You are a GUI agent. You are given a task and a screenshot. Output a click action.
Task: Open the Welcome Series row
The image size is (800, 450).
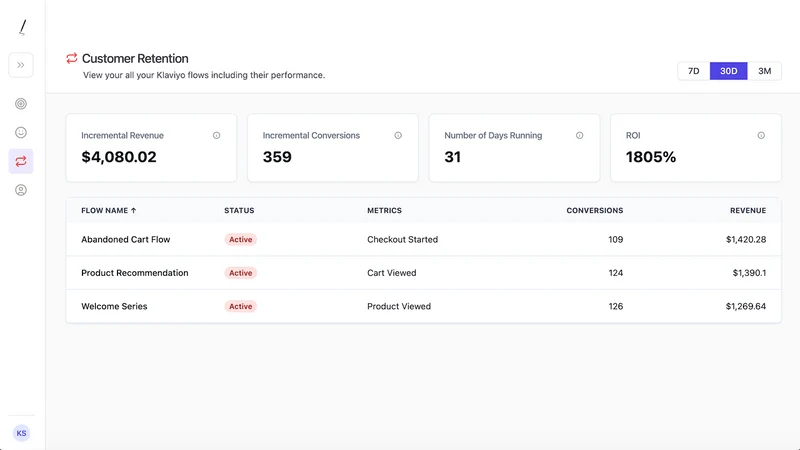[x=423, y=306]
